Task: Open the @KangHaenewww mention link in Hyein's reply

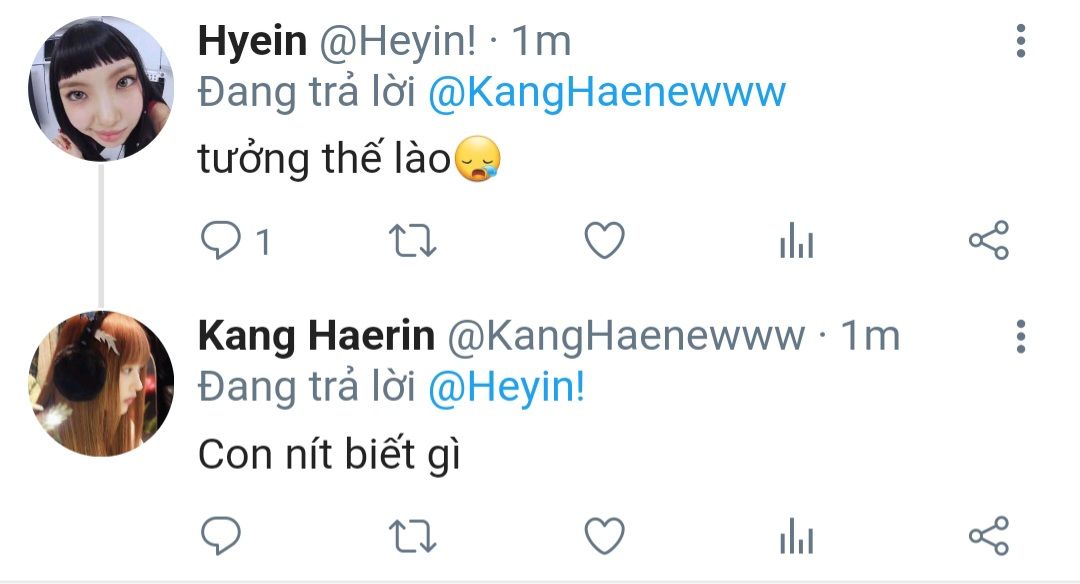Action: pos(607,93)
